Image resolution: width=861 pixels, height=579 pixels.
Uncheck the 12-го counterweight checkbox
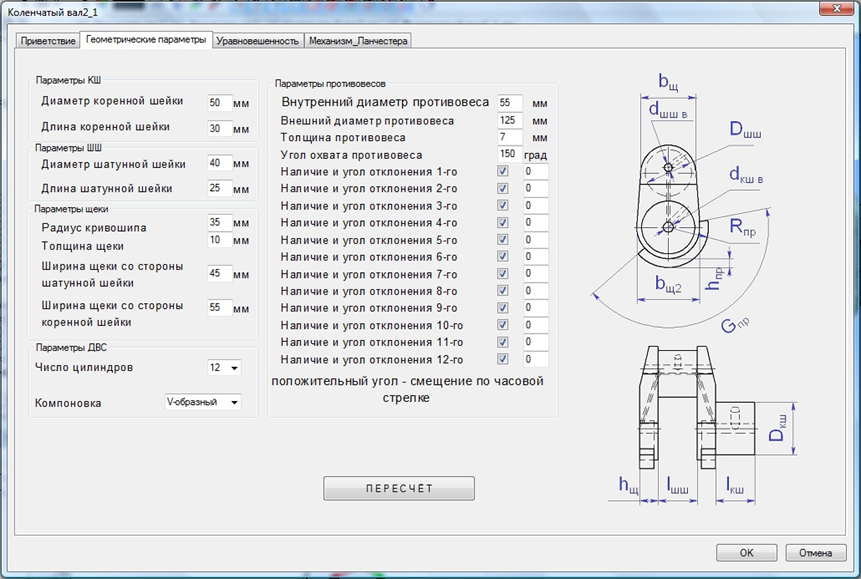(502, 359)
